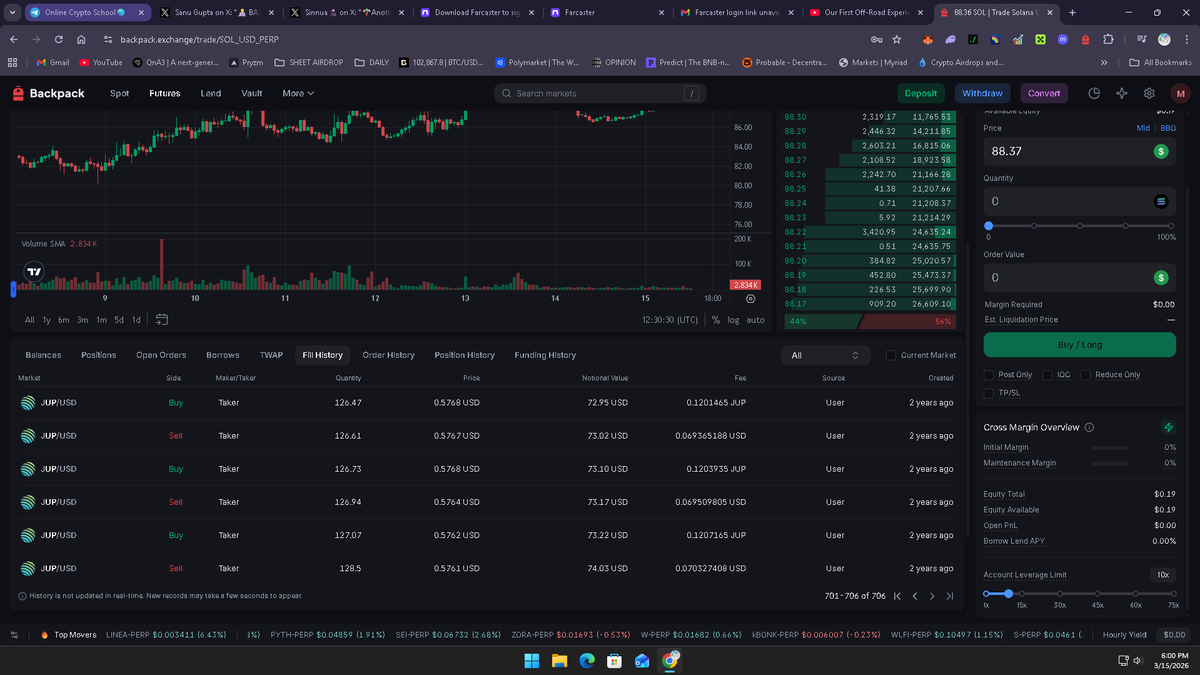Open the 10x account leverage selector
Viewport: 1200px width, 675px height.
[x=1162, y=575]
